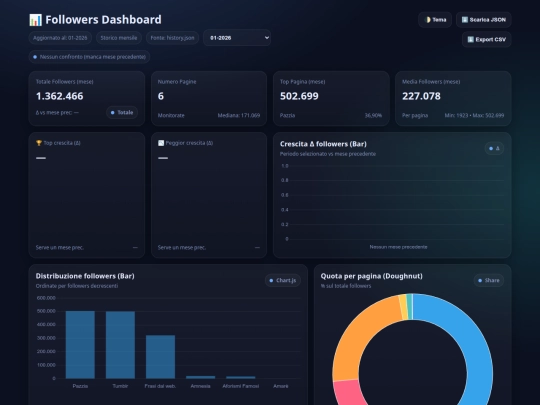Click the delta badge in Crescita chart

[494, 148]
